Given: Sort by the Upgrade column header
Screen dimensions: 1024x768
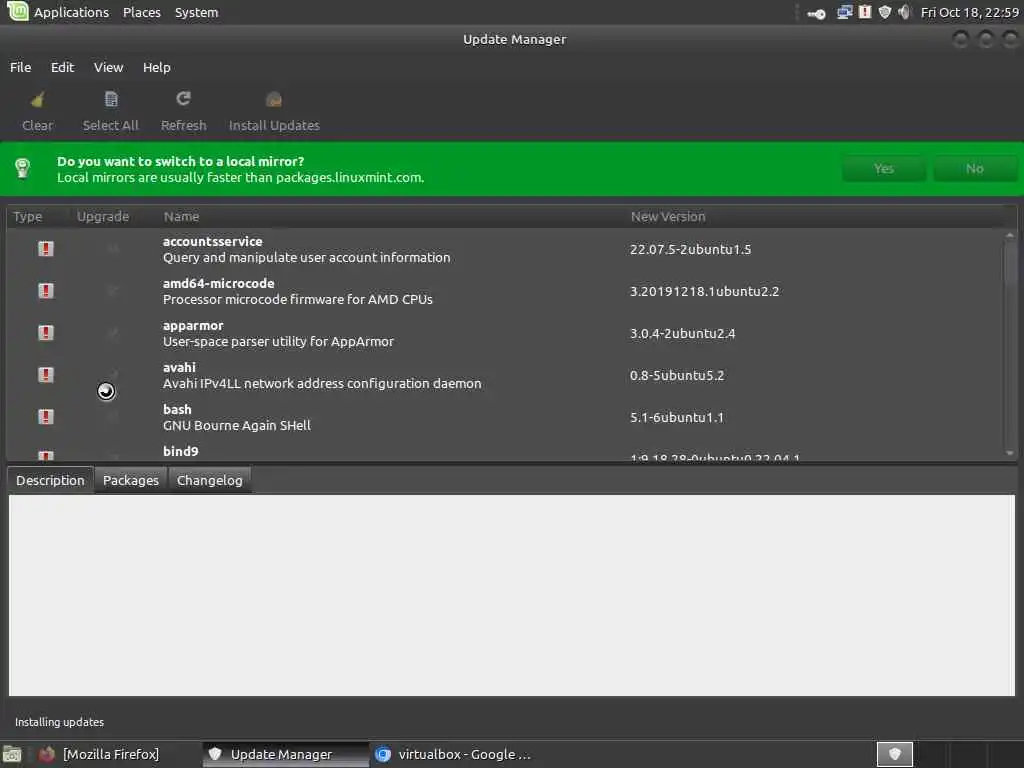Looking at the screenshot, I should (103, 216).
